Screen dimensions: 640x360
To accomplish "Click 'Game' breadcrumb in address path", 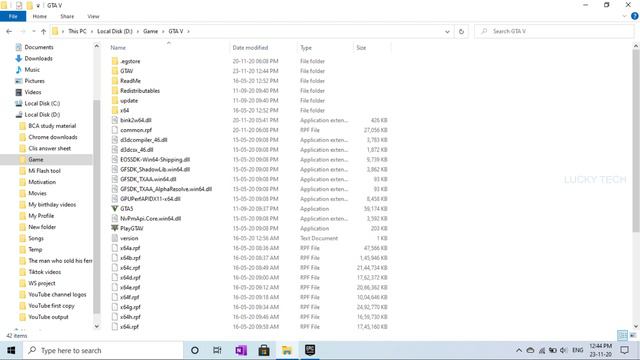I will [150, 31].
